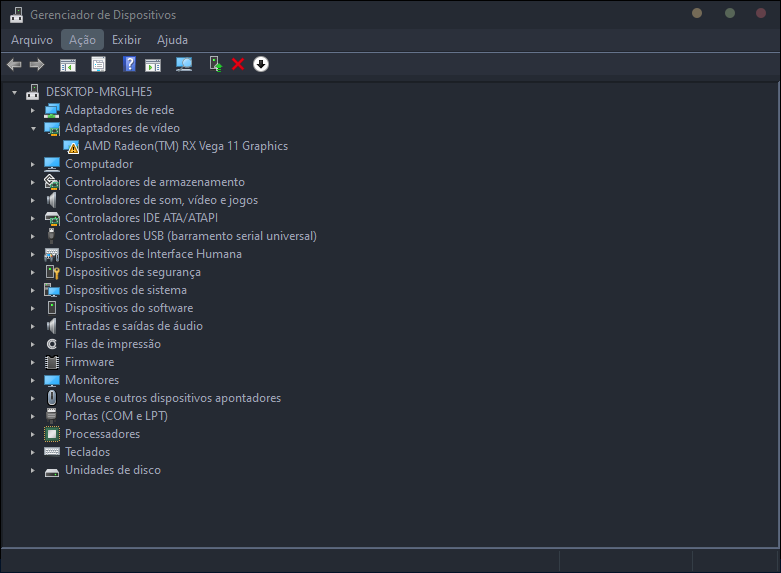This screenshot has height=573, width=781.
Task: Select the Processadores label
Action: [x=103, y=434]
